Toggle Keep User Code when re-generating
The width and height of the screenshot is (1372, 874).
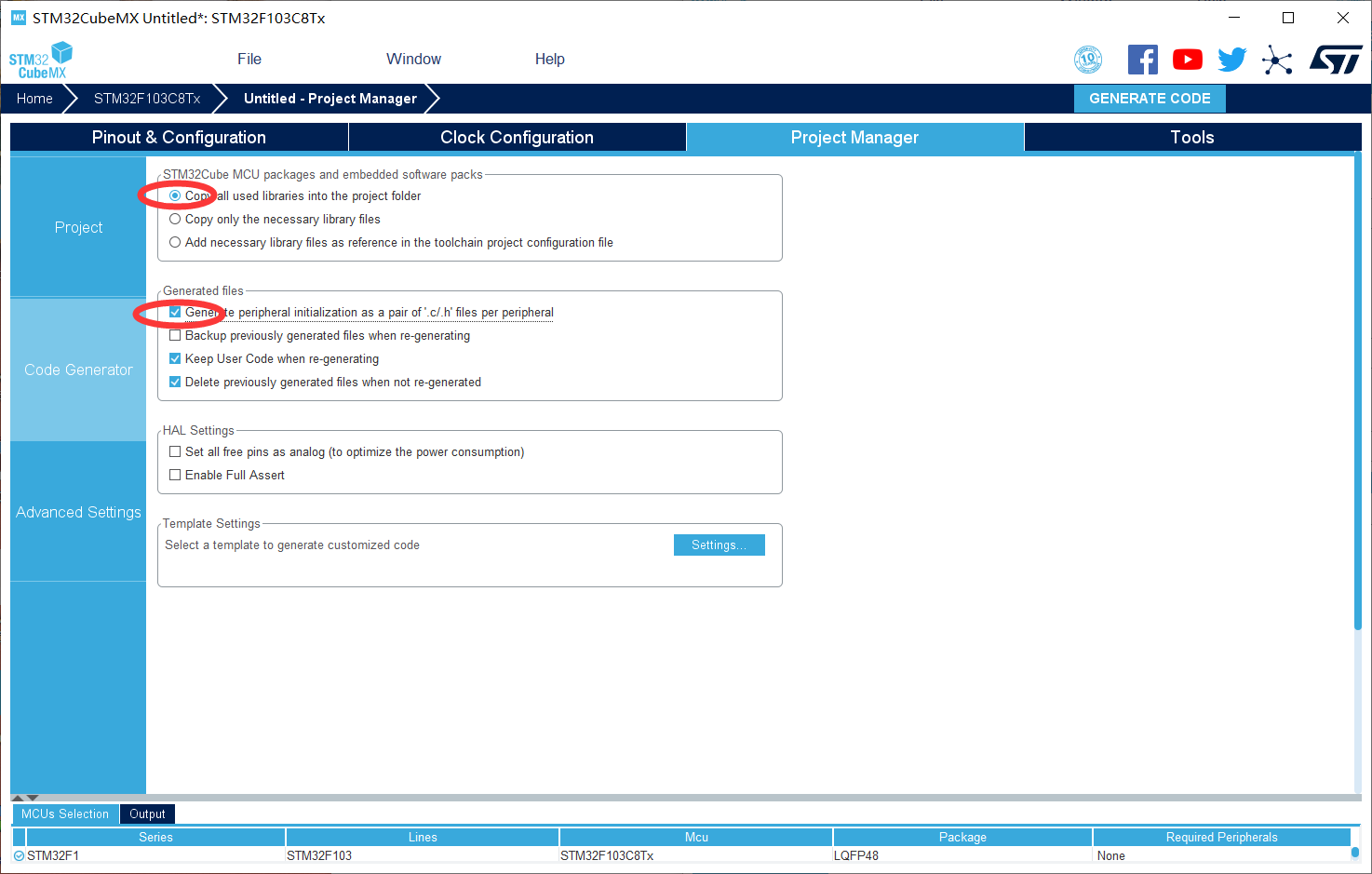175,358
